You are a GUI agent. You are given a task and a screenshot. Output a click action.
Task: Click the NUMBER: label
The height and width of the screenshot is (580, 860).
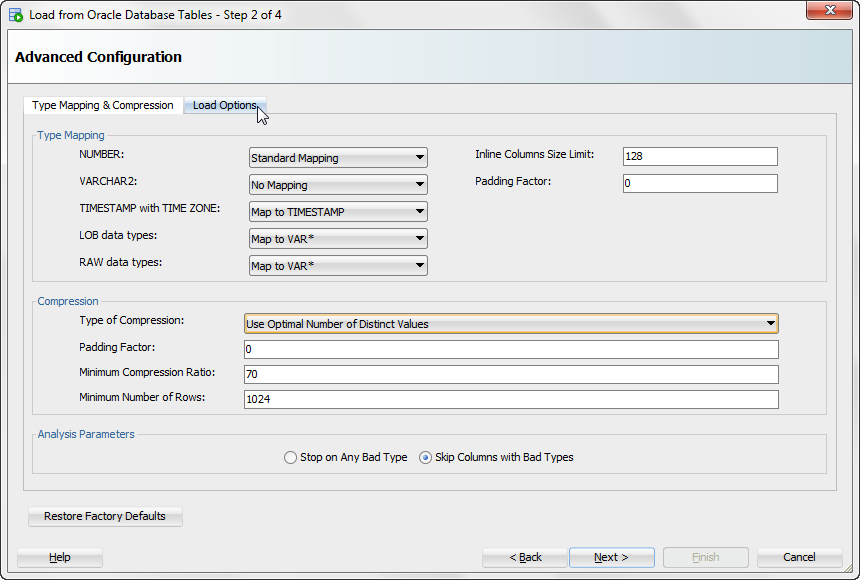click(101, 154)
